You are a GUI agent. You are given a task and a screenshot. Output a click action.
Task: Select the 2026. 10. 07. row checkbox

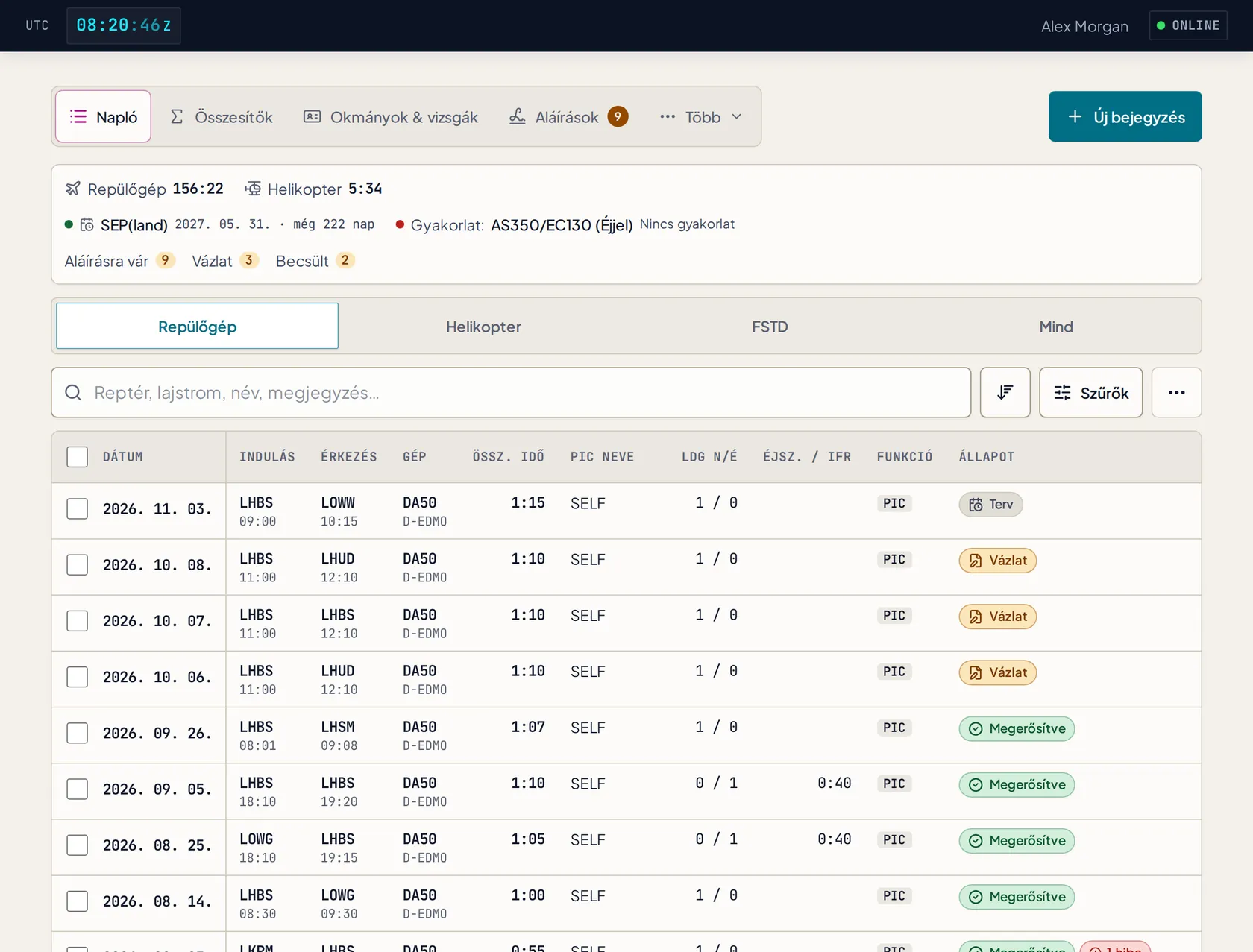78,621
